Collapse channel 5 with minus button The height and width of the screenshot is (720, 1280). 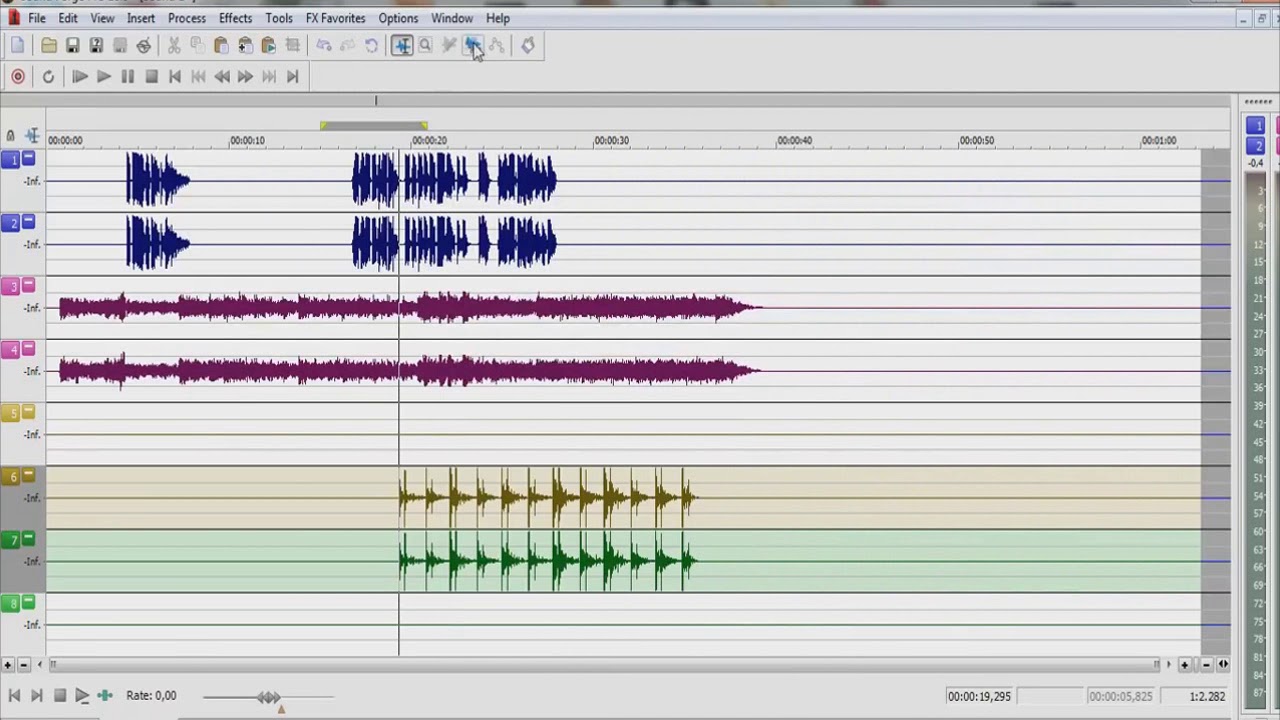[x=28, y=411]
